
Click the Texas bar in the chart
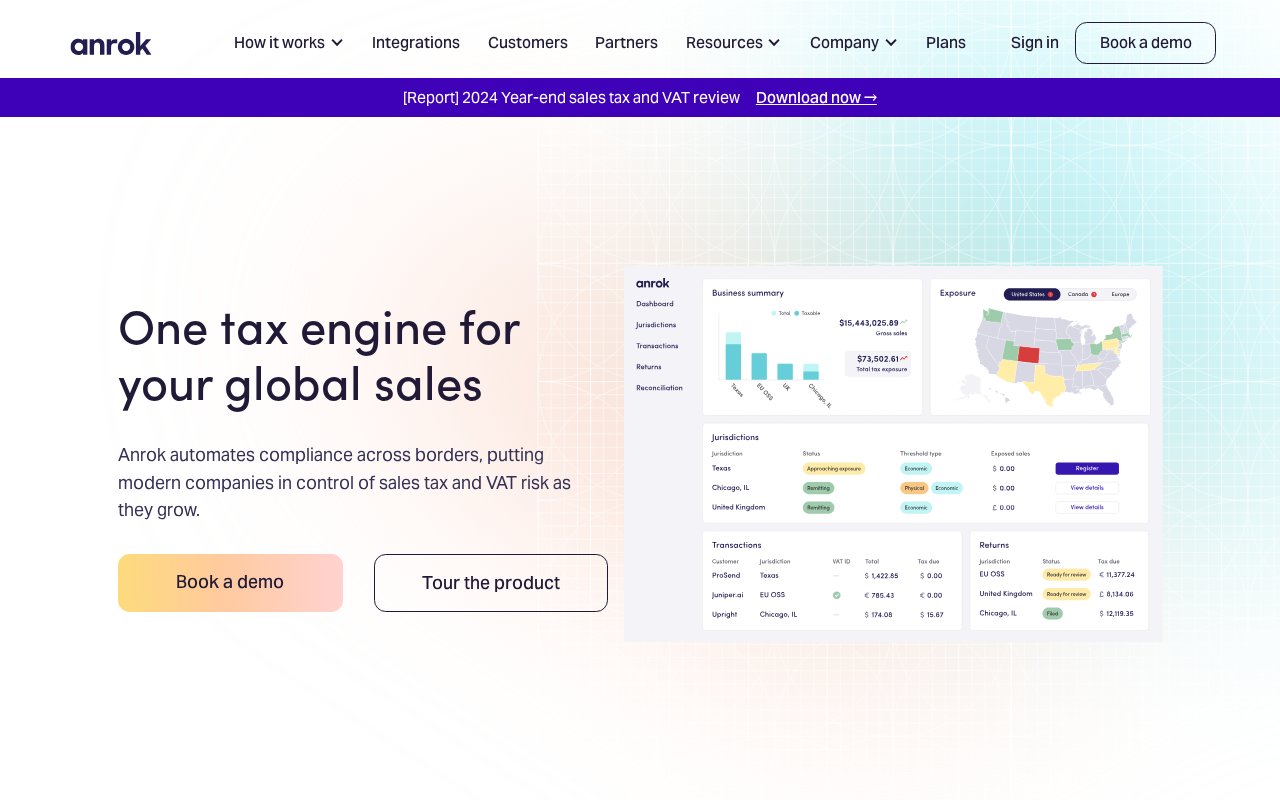(733, 356)
